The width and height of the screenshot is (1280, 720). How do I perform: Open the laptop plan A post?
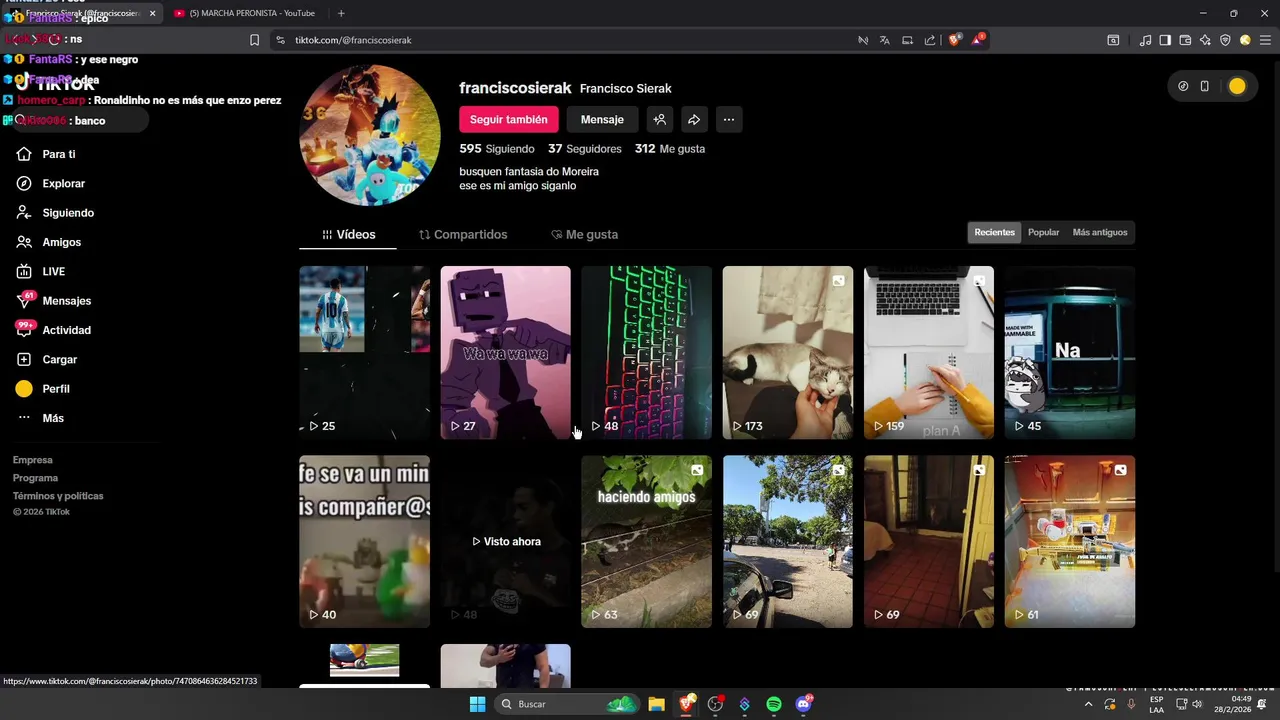pyautogui.click(x=929, y=352)
